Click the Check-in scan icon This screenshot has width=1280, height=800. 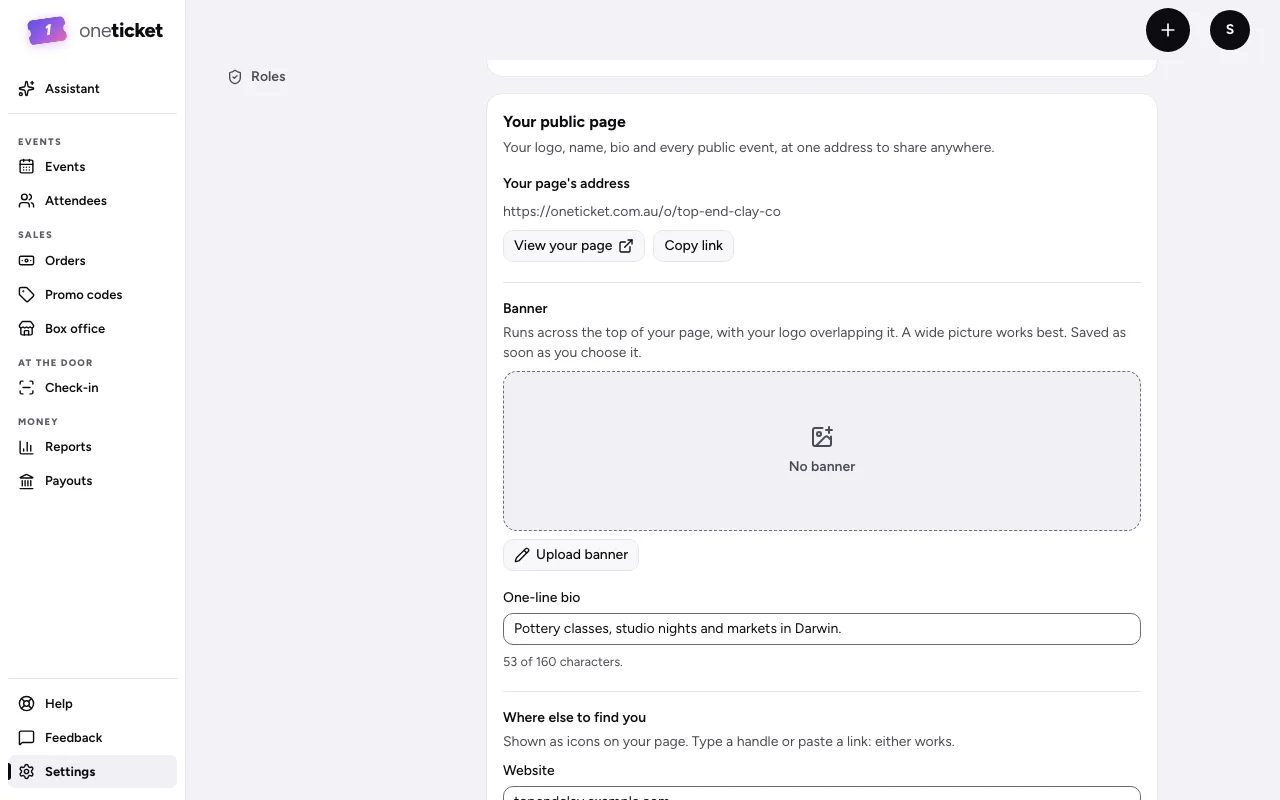pos(27,388)
